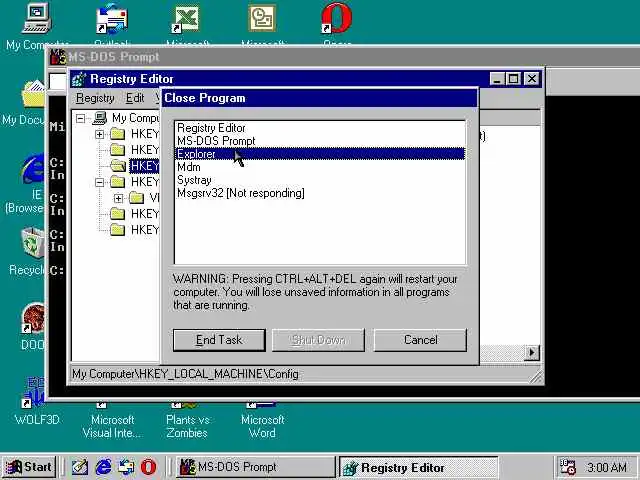Collapse the expanded HKEY branch above the VI subkey

[x=99, y=182]
